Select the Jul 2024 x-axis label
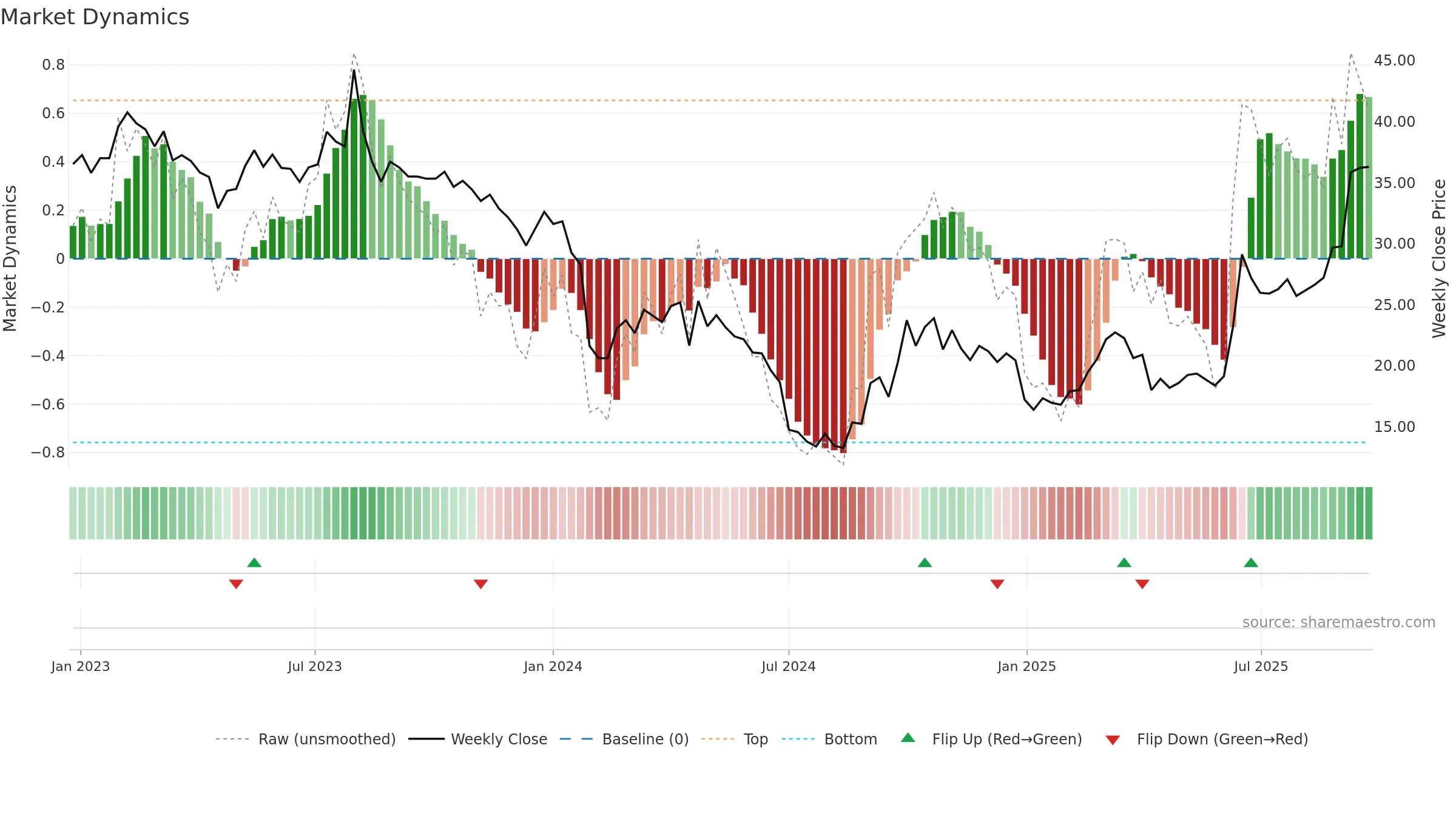Viewport: 1456px width, 819px height. click(x=789, y=666)
